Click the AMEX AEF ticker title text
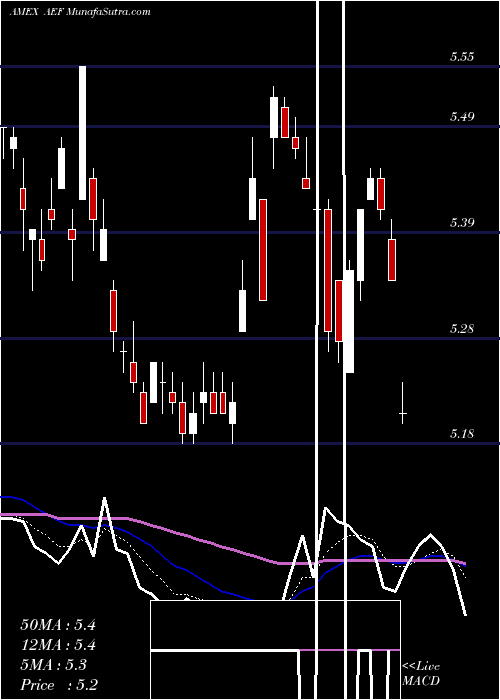Viewport: 500px width, 700px height. (80, 12)
